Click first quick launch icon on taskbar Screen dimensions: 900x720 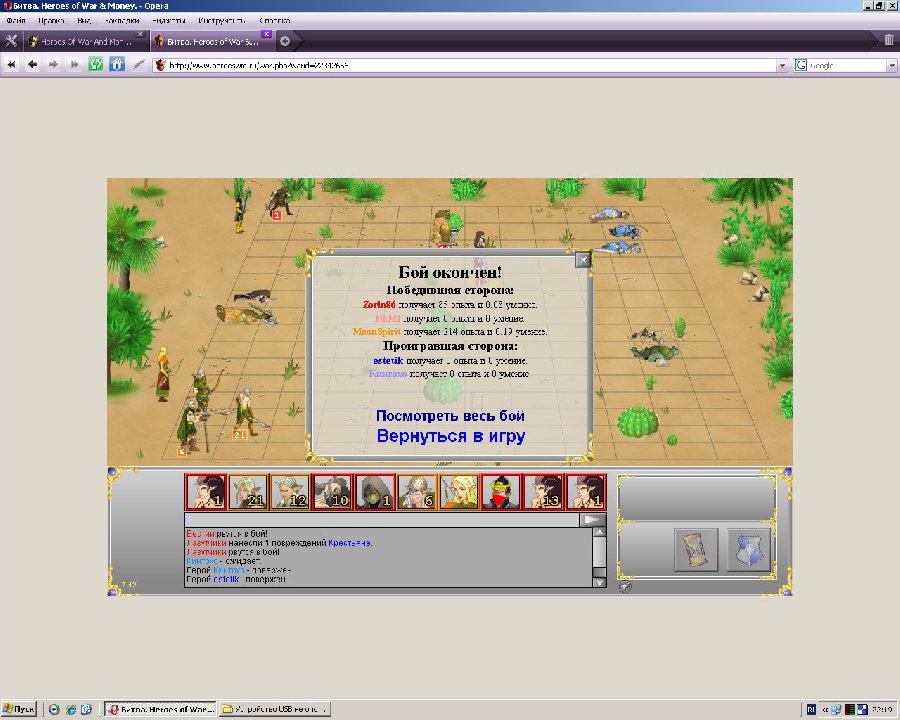point(54,709)
